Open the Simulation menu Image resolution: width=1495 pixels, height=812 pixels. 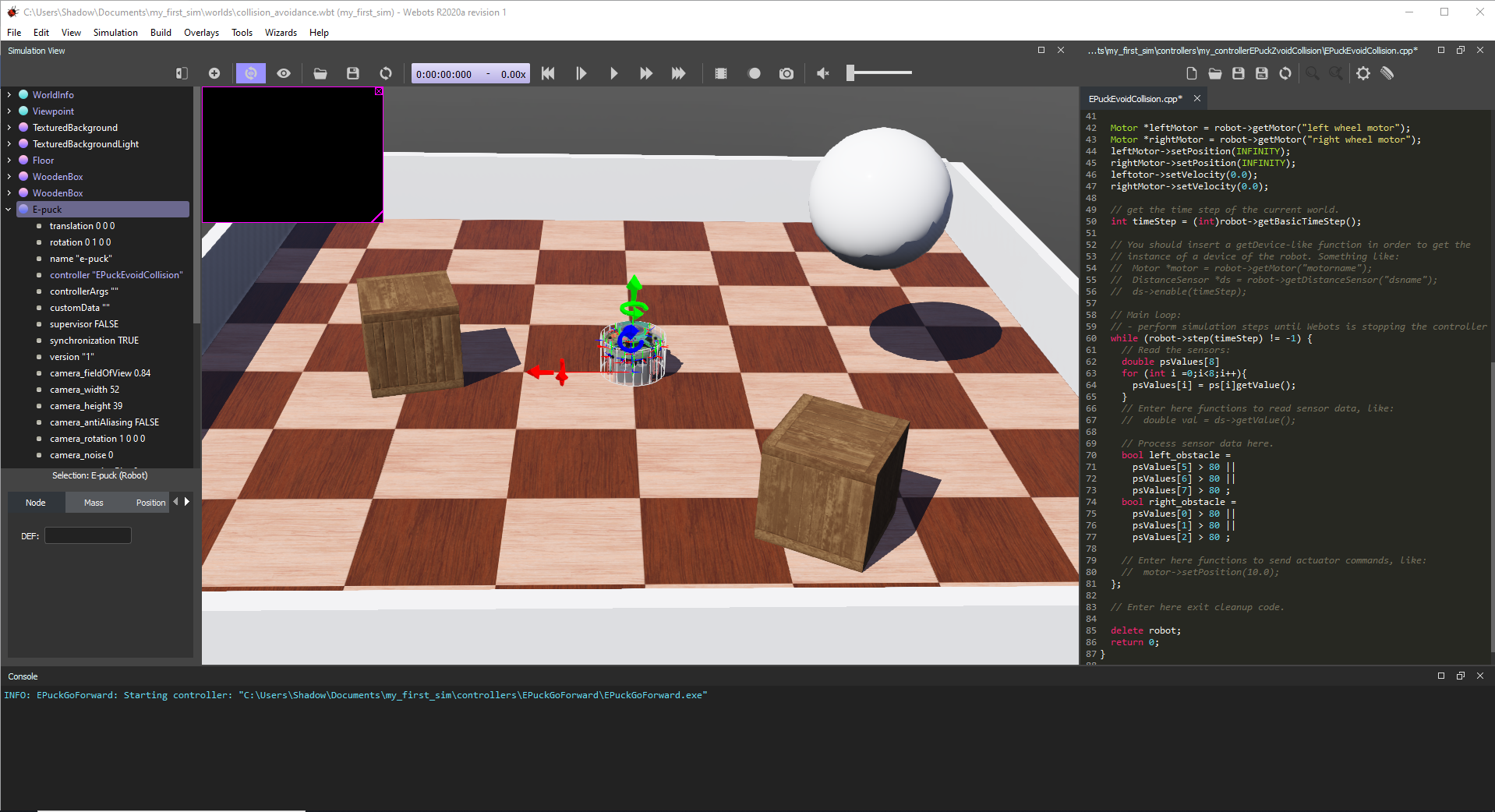click(115, 33)
